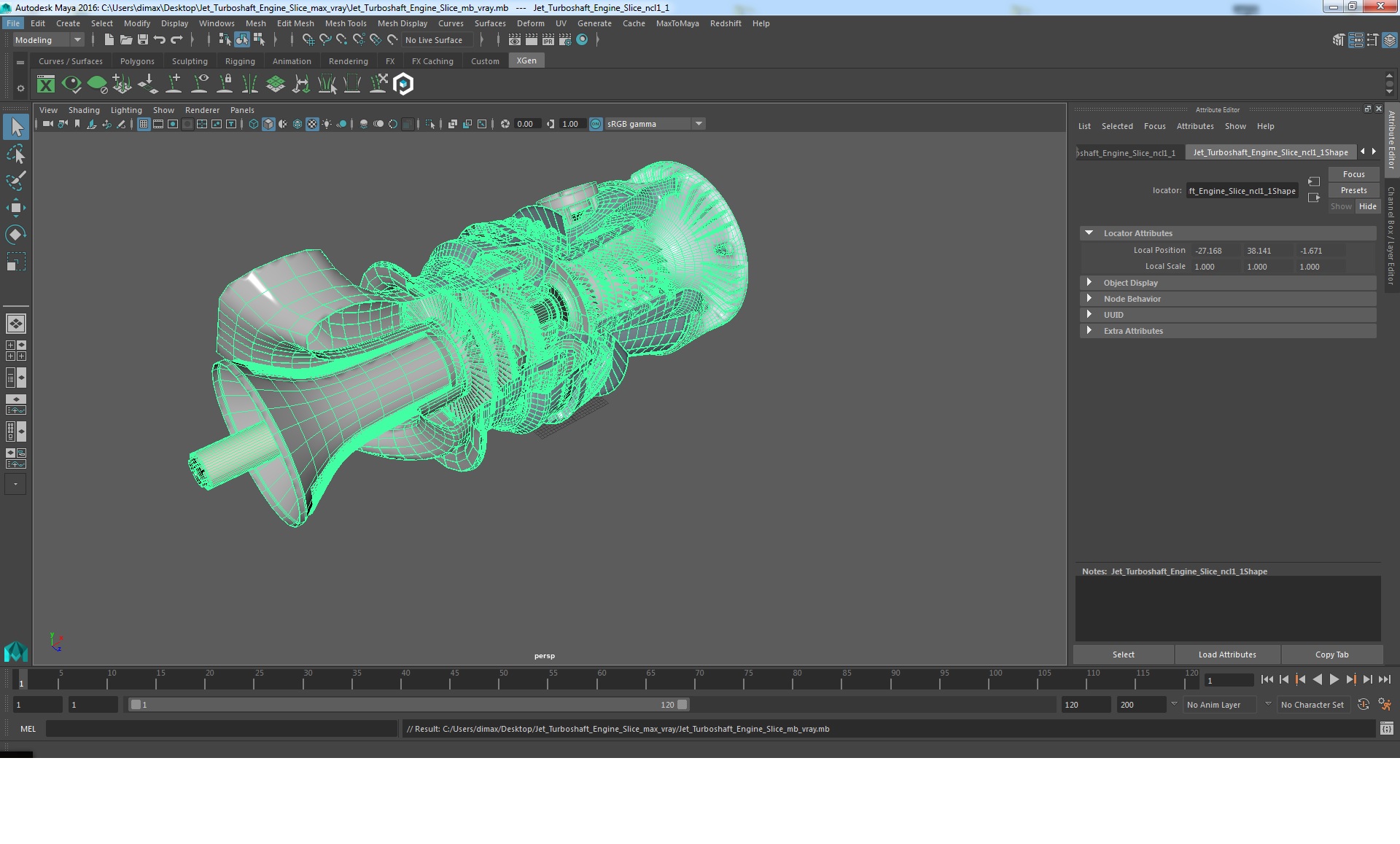Viewport: 1400px width, 844px height.
Task: Toggle the viewport grid display
Action: [x=144, y=124]
